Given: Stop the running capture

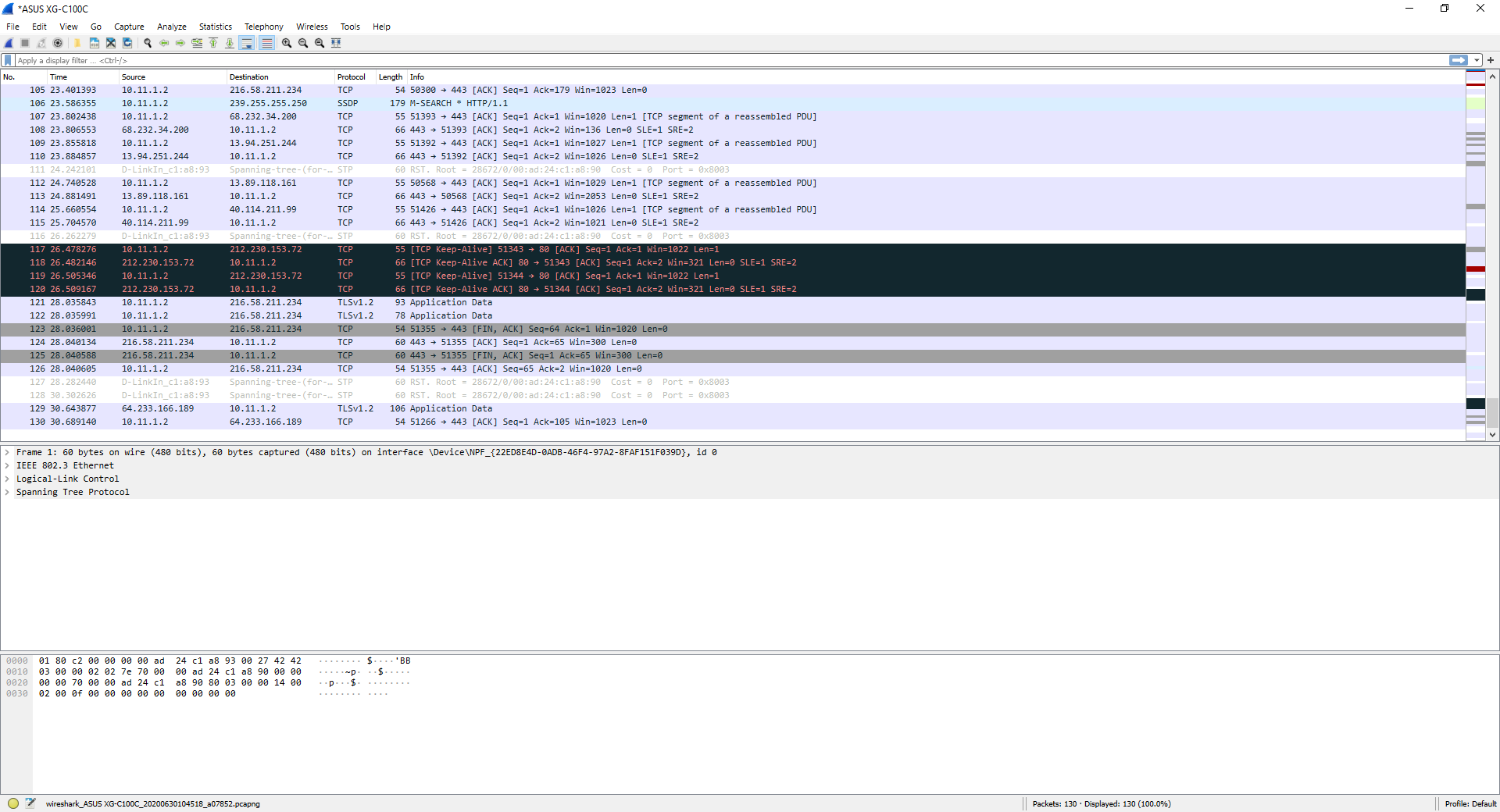Looking at the screenshot, I should (25, 43).
